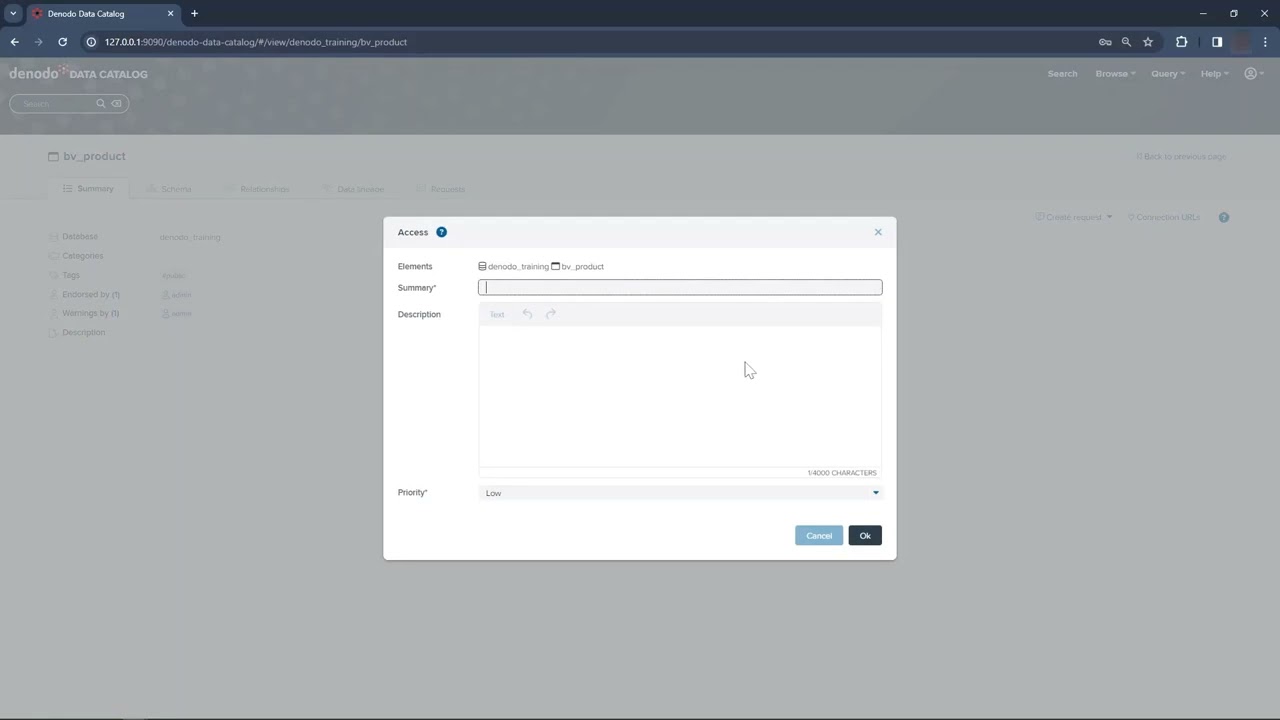1280x720 pixels.
Task: Bookmark this page with the star
Action: tap(1148, 42)
